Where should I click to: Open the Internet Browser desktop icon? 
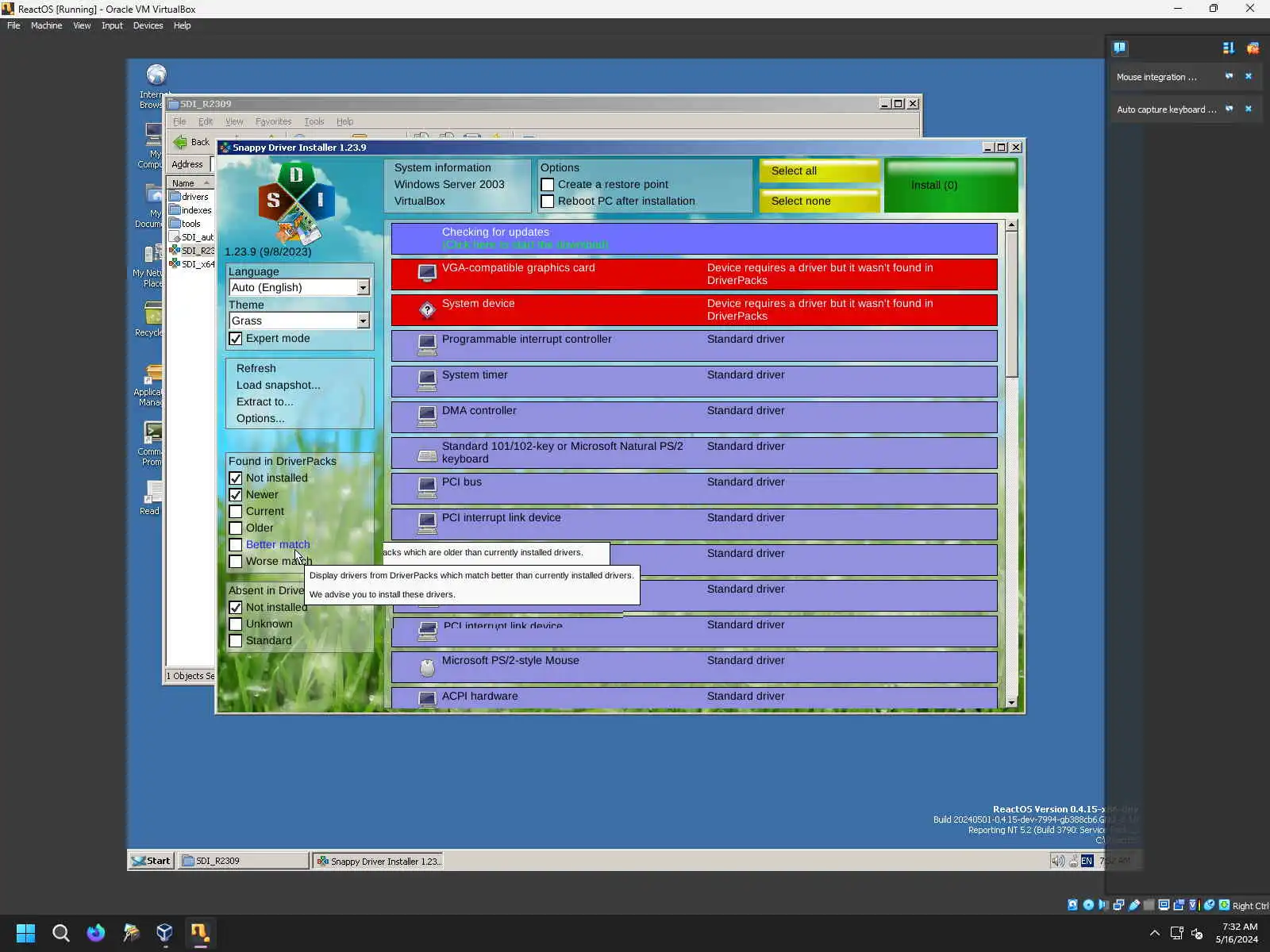[x=156, y=75]
